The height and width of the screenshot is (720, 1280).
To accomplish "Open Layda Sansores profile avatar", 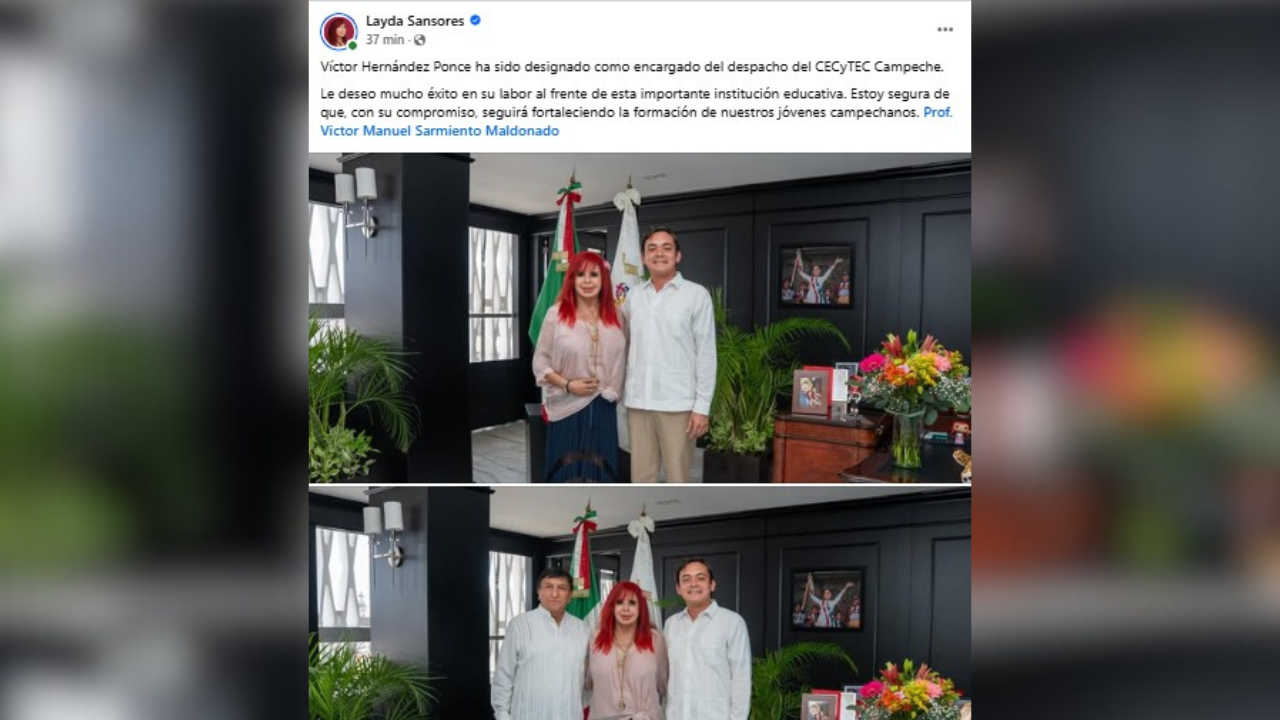I will [339, 31].
